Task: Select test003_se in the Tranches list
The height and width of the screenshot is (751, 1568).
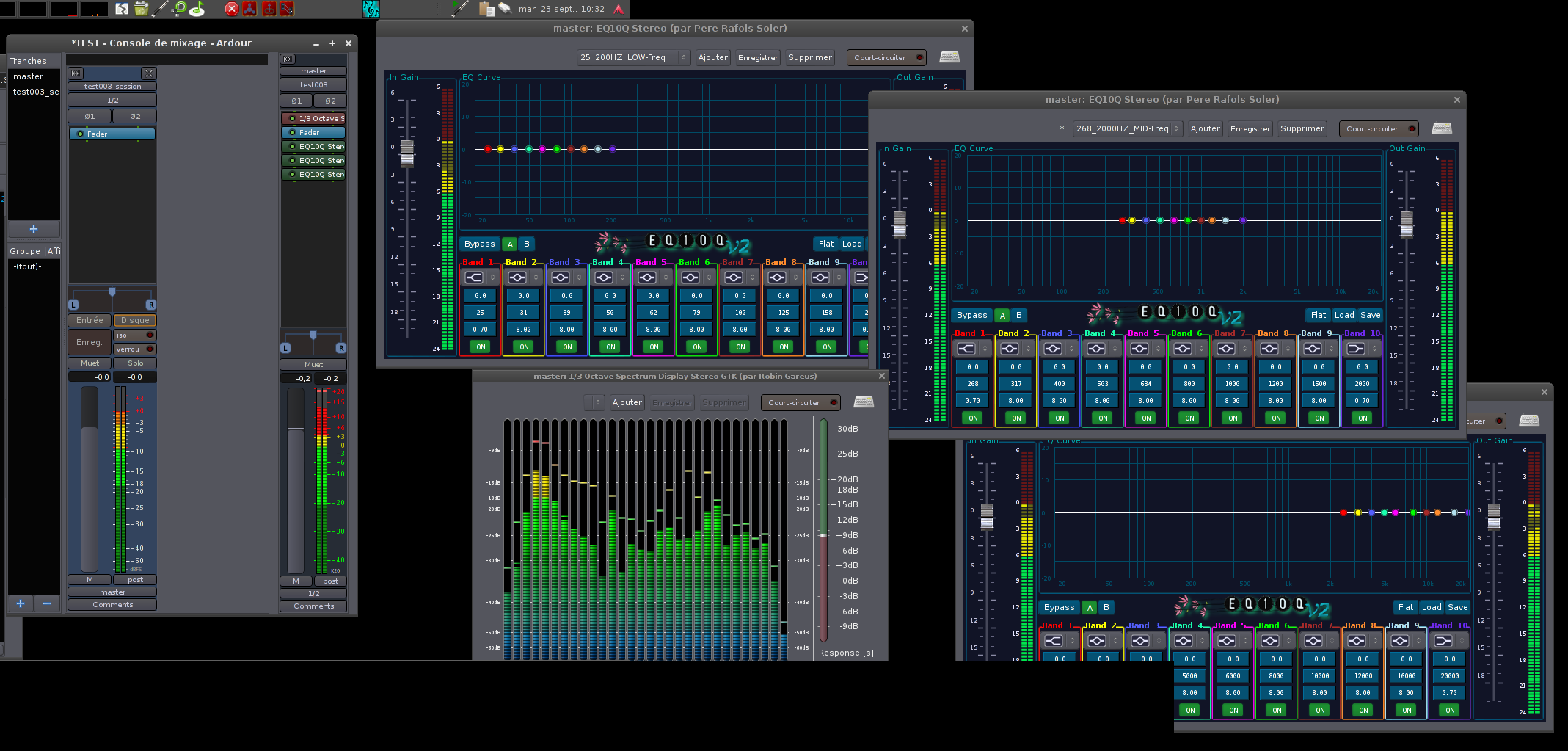Action: tap(34, 92)
